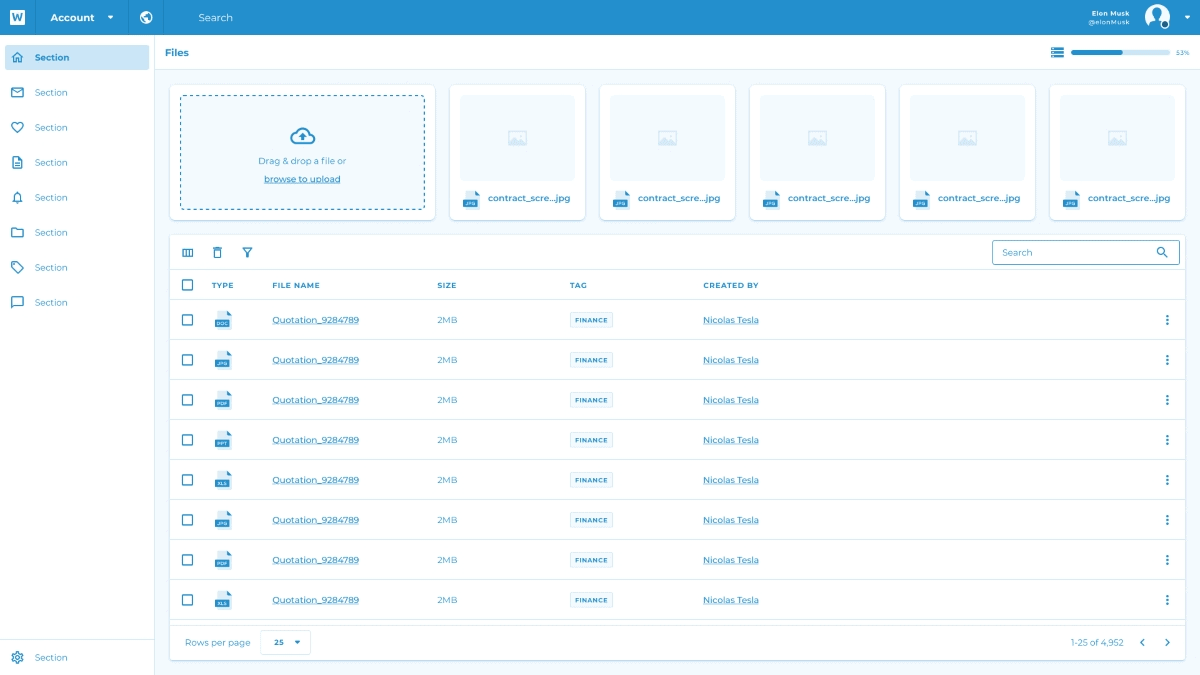Click the trash delete icon

(x=217, y=253)
